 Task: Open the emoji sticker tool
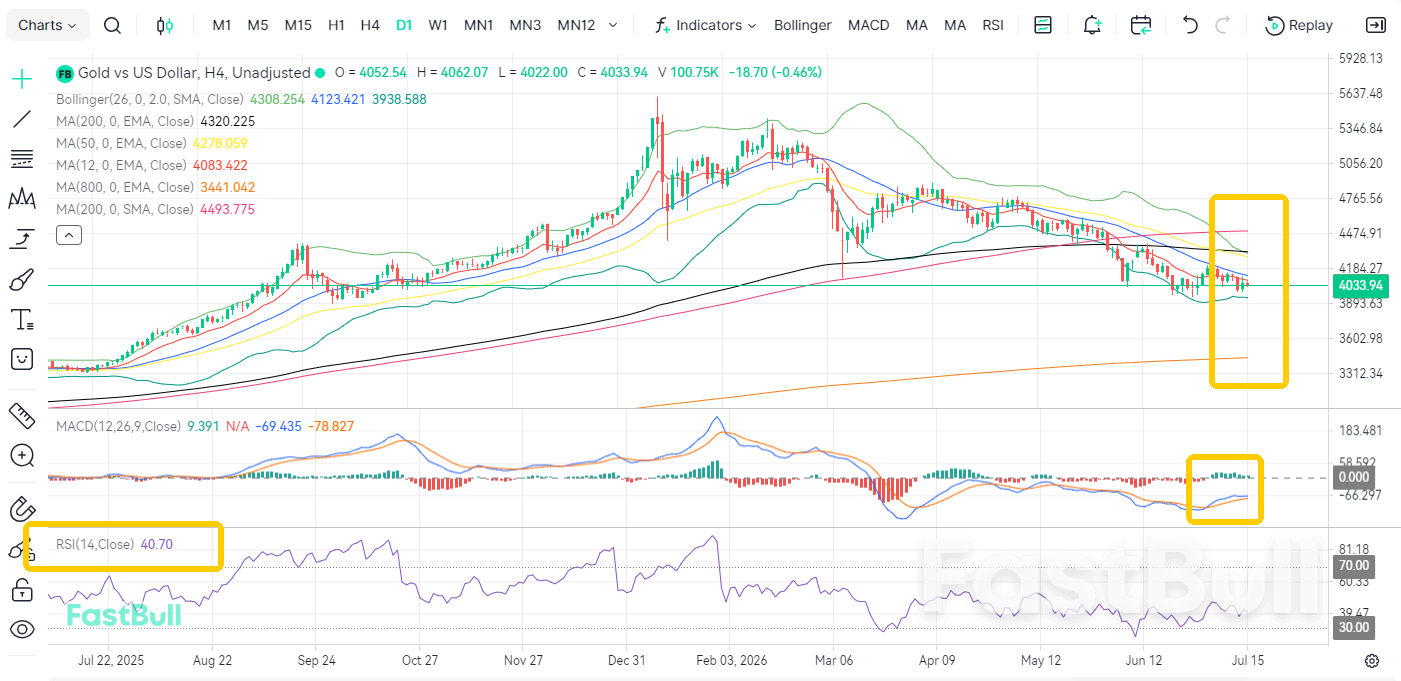point(22,359)
